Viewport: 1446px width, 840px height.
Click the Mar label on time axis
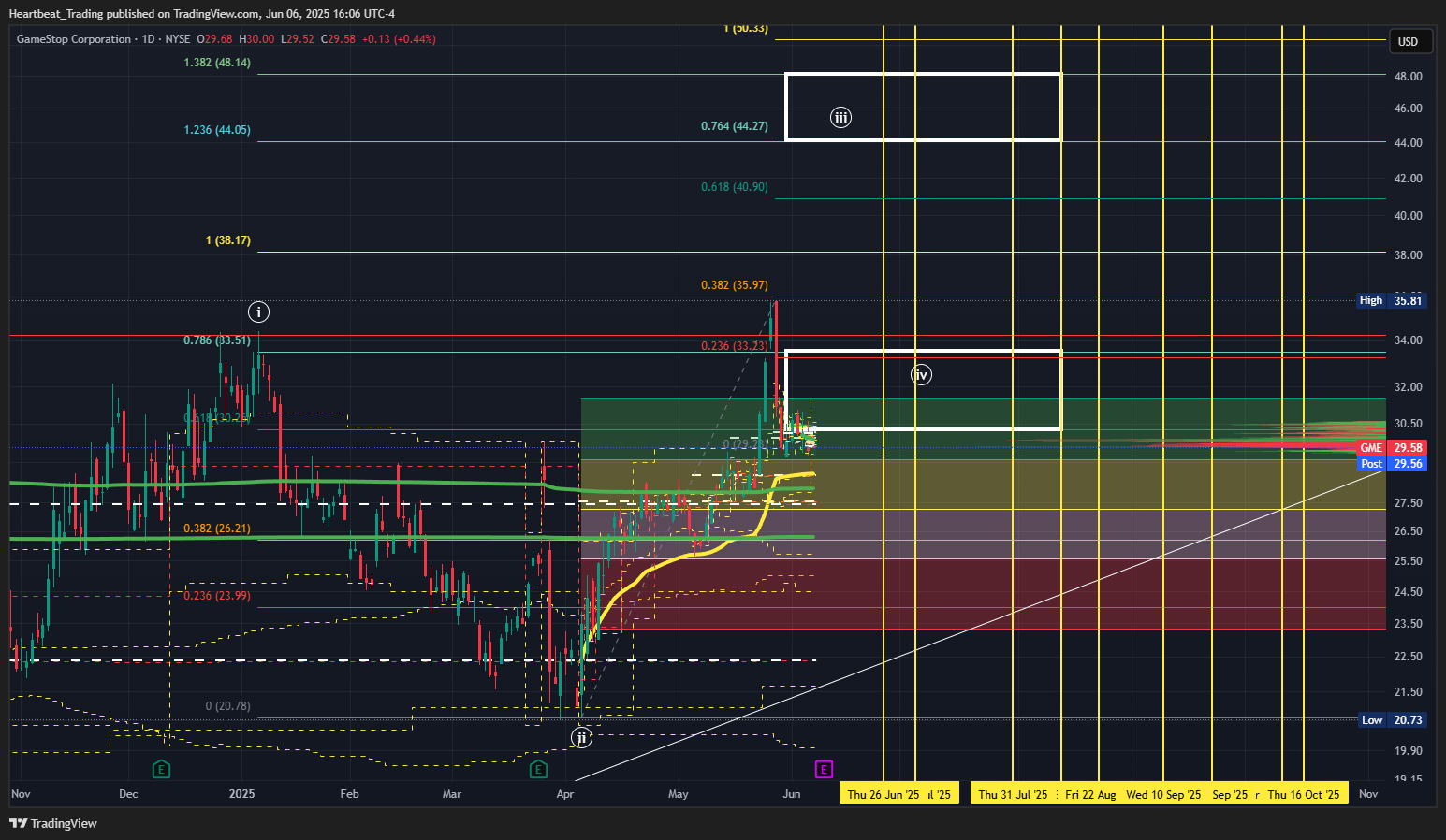point(452,794)
